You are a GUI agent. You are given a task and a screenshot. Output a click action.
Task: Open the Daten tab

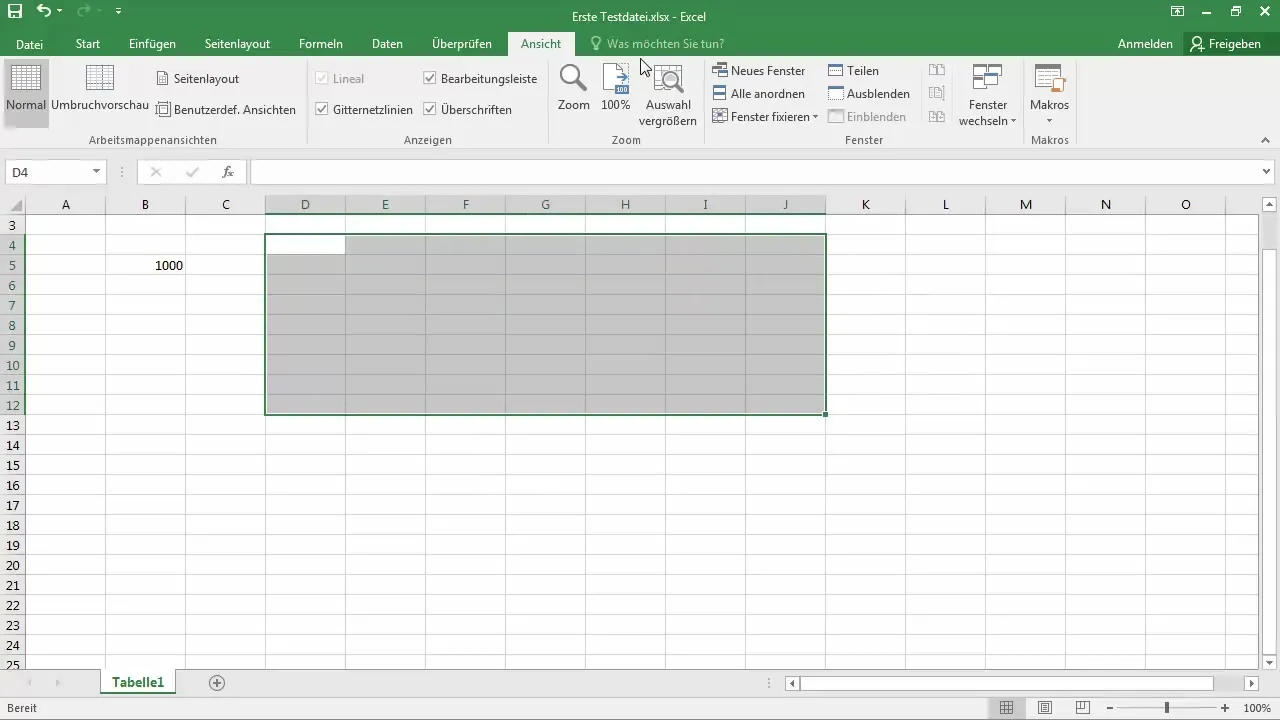(387, 44)
